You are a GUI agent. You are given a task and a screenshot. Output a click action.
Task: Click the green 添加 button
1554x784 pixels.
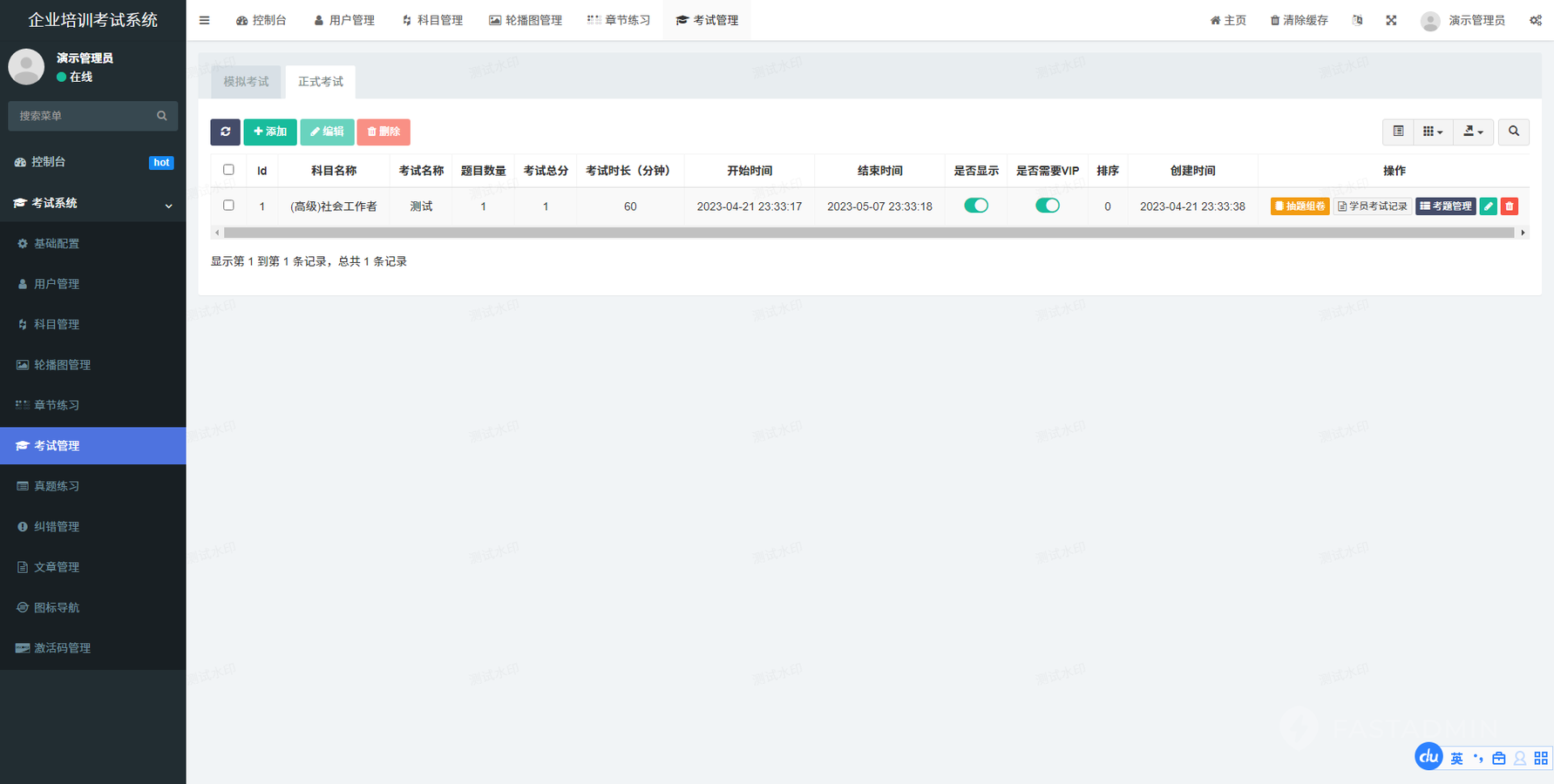pos(270,132)
